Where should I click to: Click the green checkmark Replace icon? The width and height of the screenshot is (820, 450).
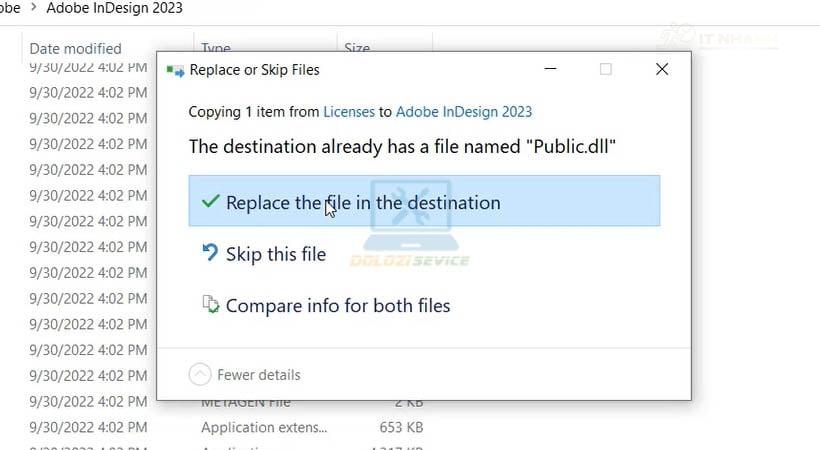[x=210, y=201]
